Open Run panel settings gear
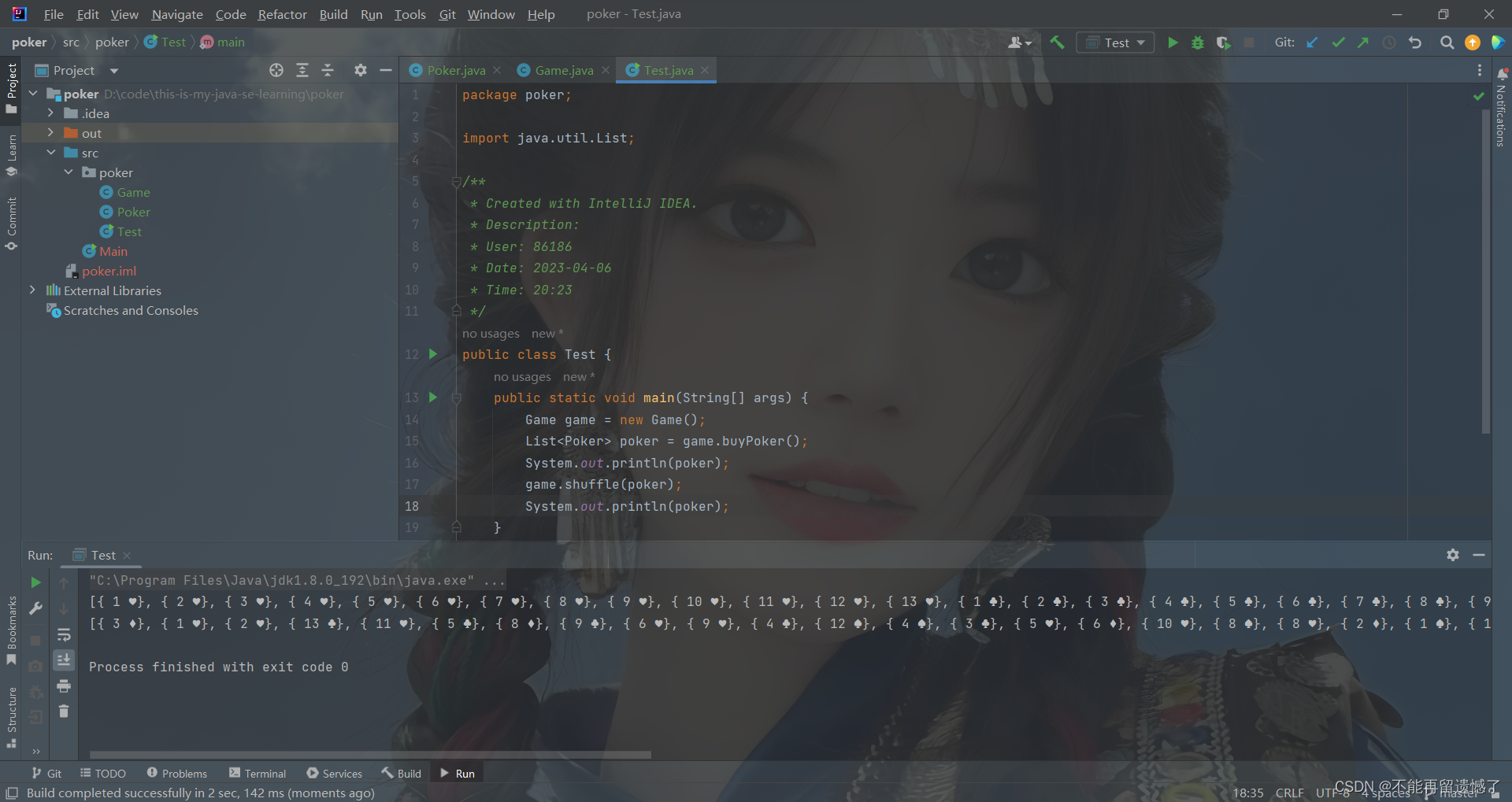 [1453, 555]
